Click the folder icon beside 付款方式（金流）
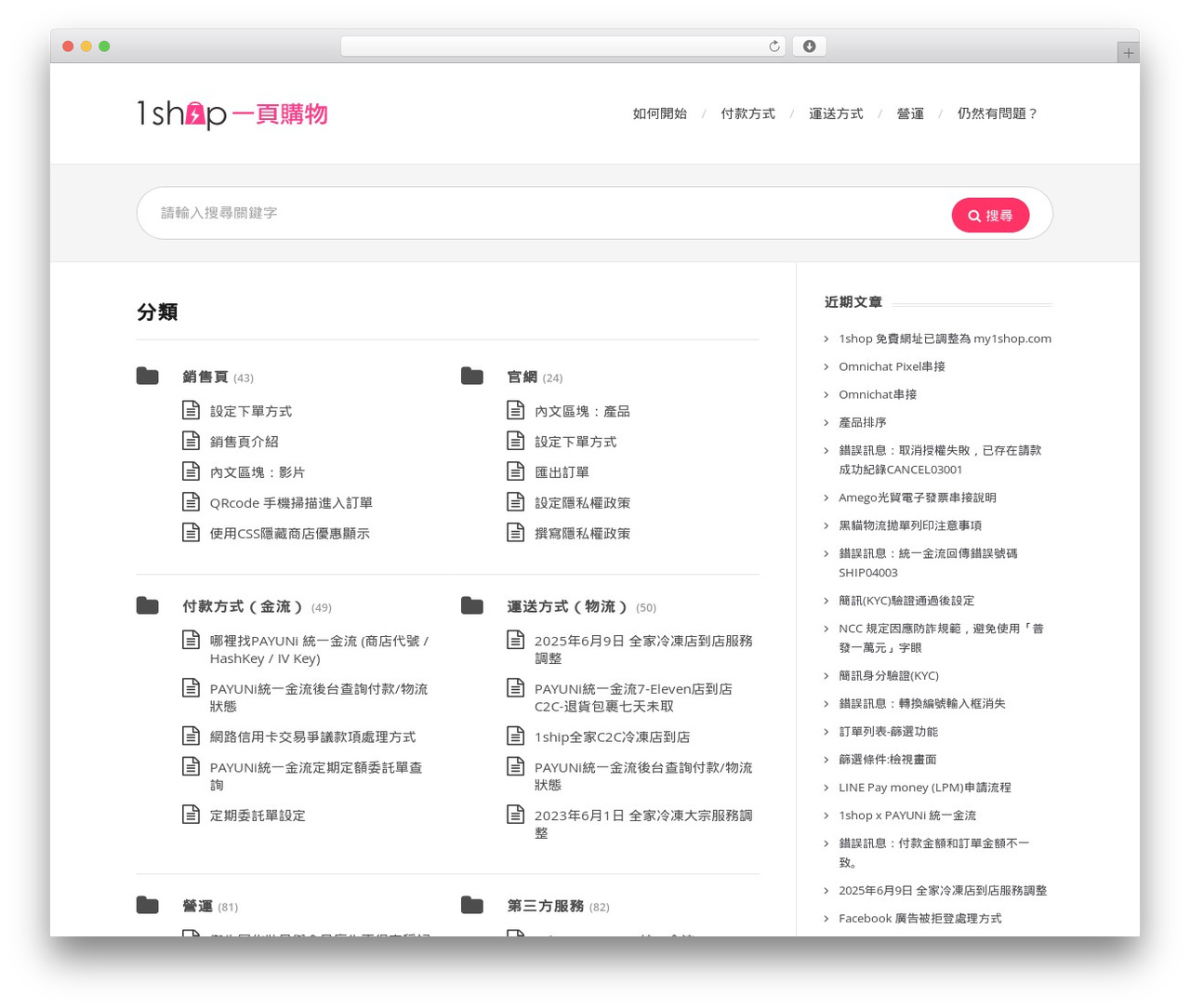1190x1008 pixels. pyautogui.click(x=147, y=605)
